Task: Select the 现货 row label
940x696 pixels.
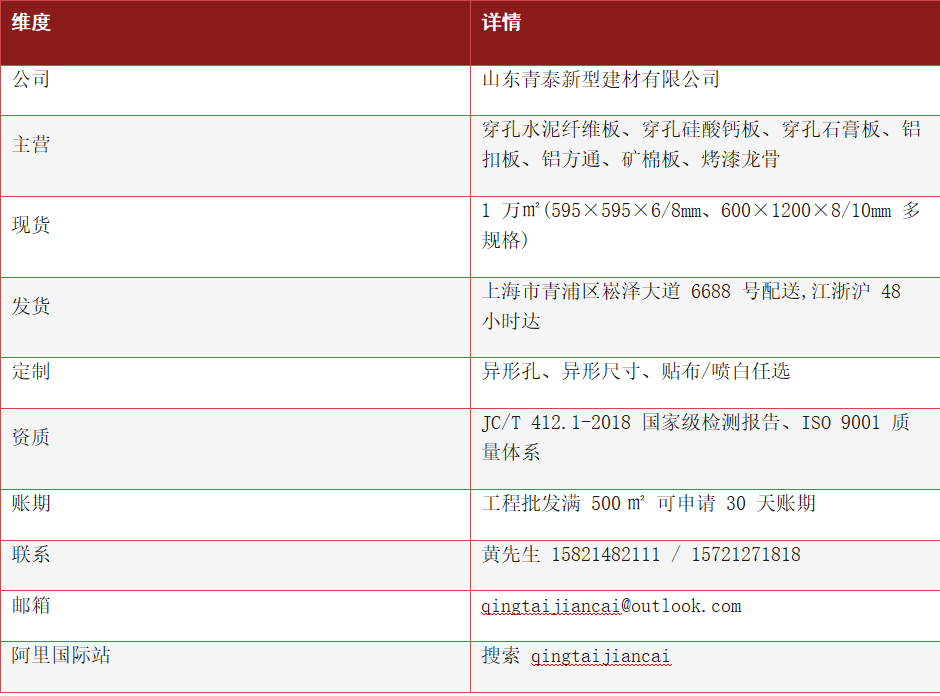Action: (31, 225)
